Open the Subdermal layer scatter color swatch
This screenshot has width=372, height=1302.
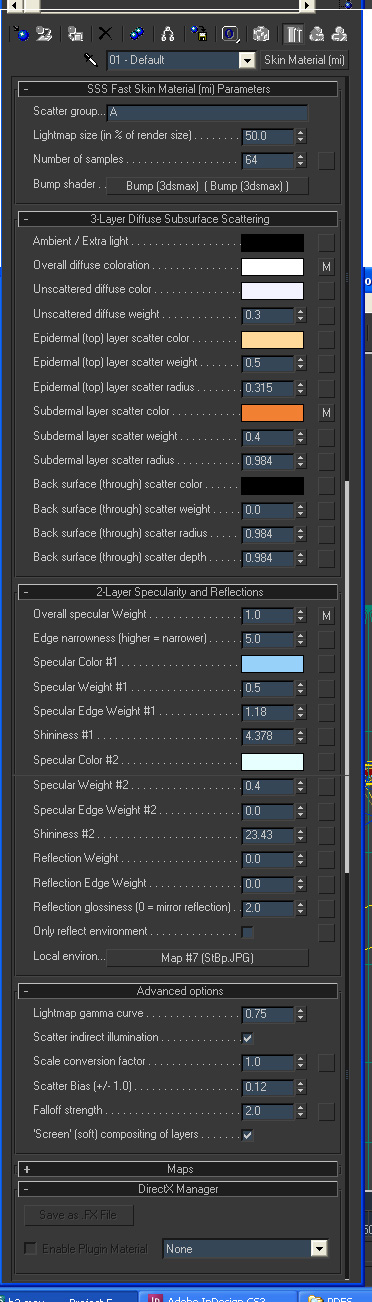point(272,412)
